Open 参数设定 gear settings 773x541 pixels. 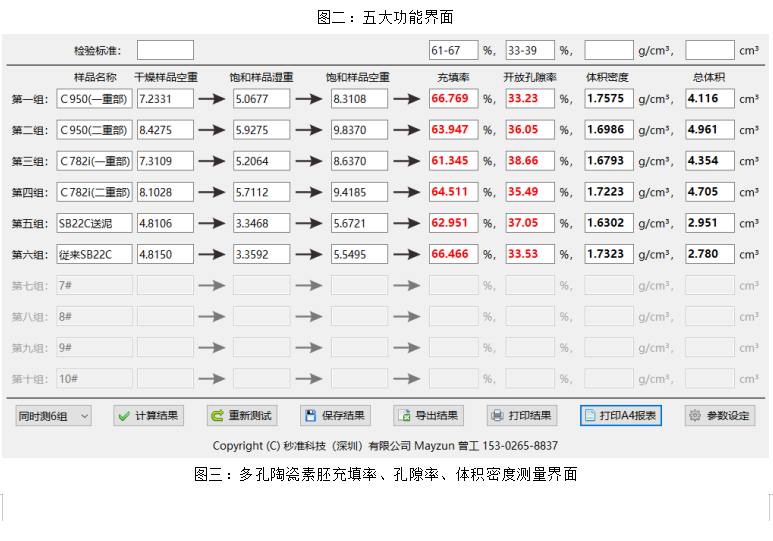click(x=720, y=416)
